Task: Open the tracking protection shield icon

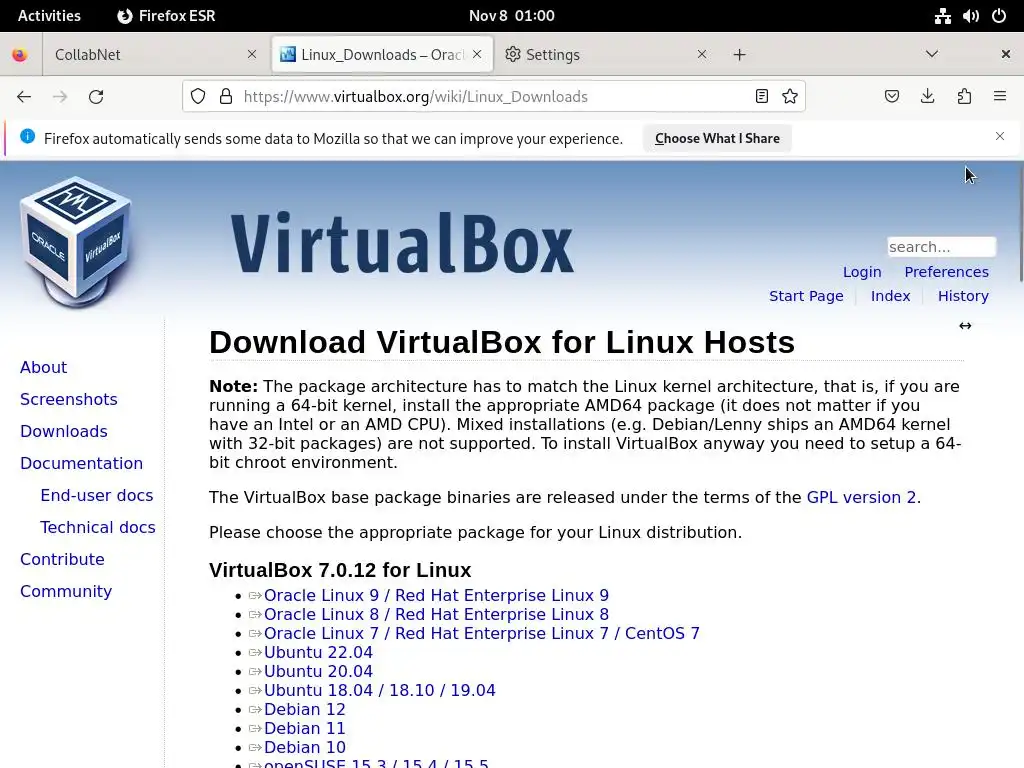Action: (198, 97)
